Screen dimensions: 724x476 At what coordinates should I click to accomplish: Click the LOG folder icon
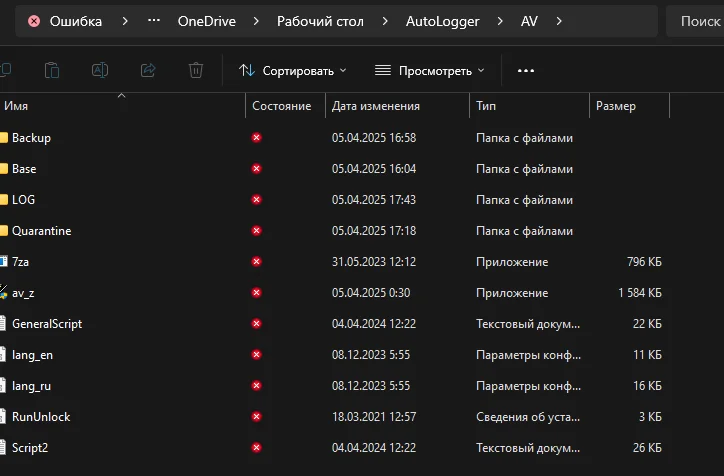(x=4, y=199)
